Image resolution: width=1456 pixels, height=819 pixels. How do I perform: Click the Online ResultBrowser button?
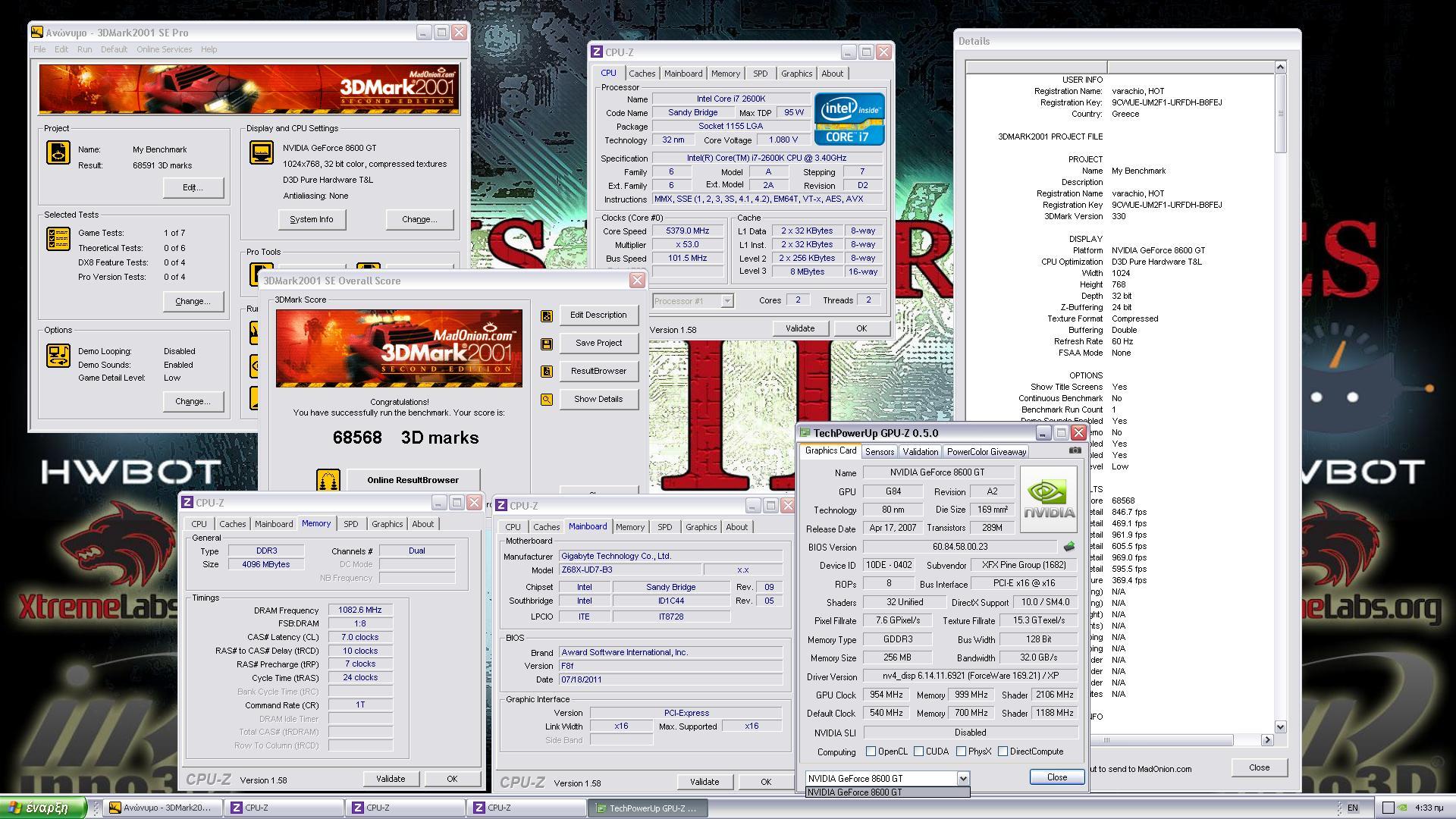point(413,480)
